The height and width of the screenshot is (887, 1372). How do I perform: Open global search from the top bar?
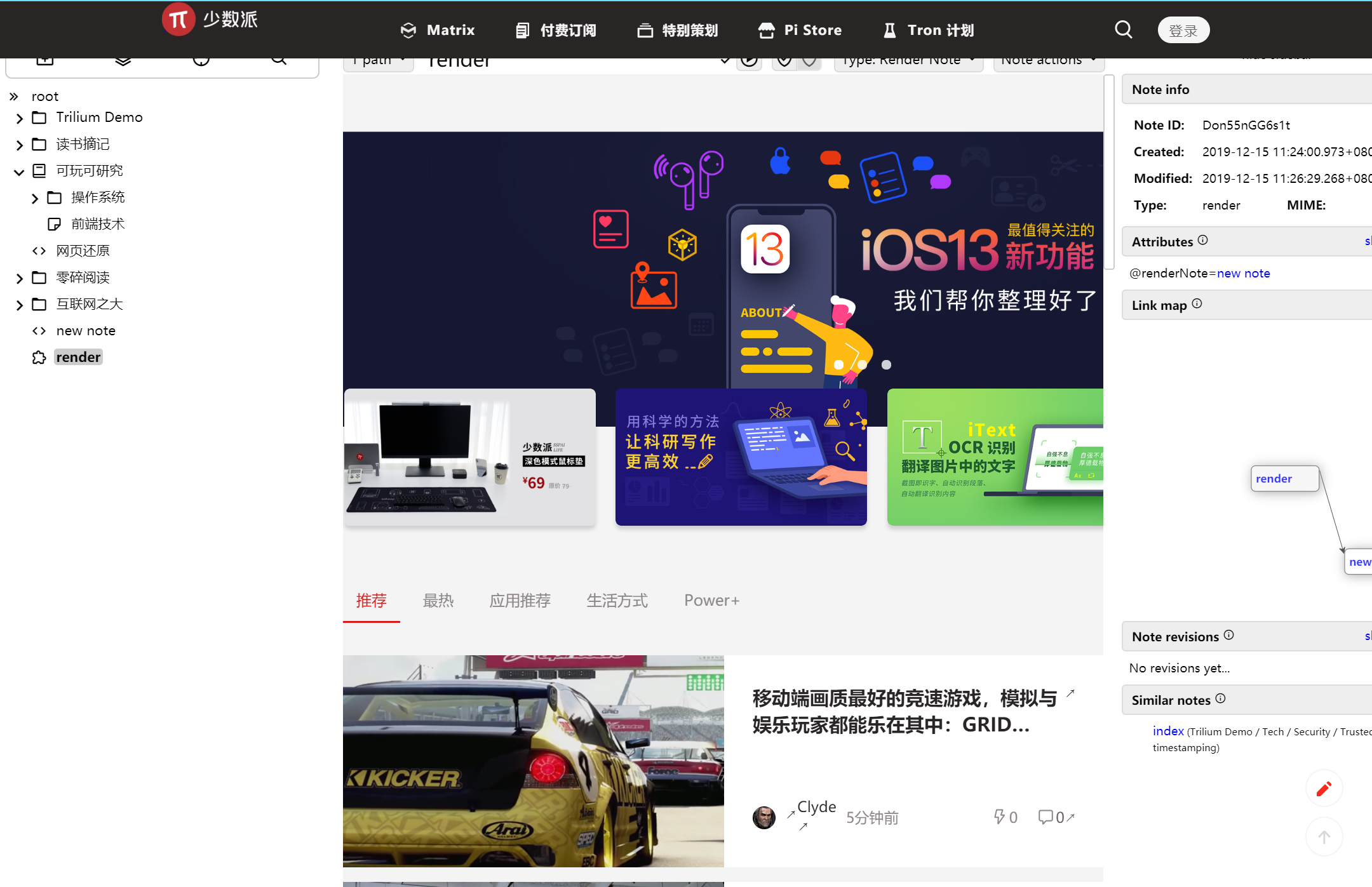(1123, 29)
